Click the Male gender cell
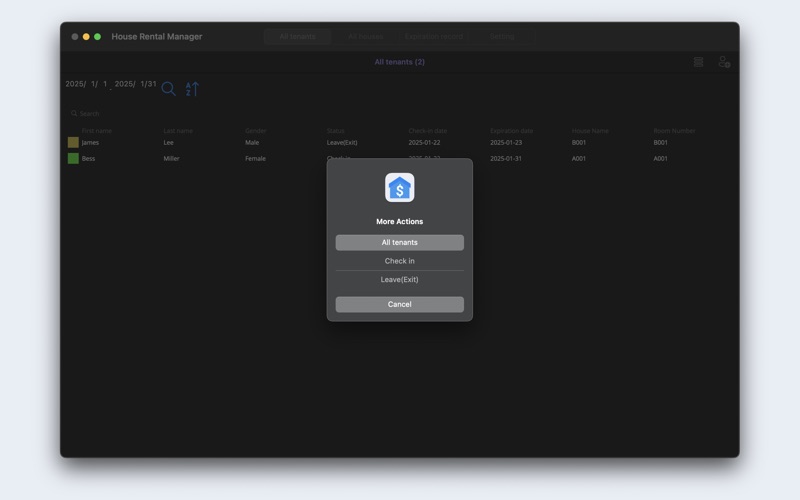Screen dimensions: 800x500 click(x=252, y=142)
